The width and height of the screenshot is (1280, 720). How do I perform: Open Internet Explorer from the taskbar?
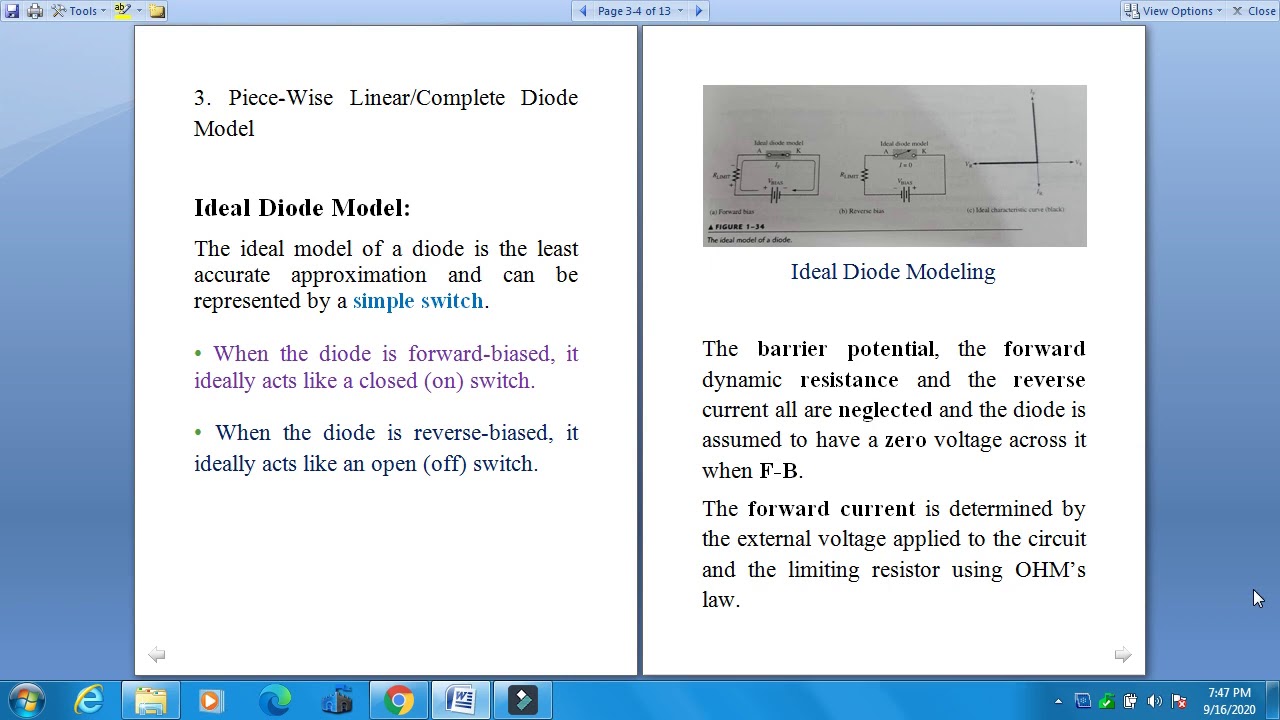pos(89,700)
